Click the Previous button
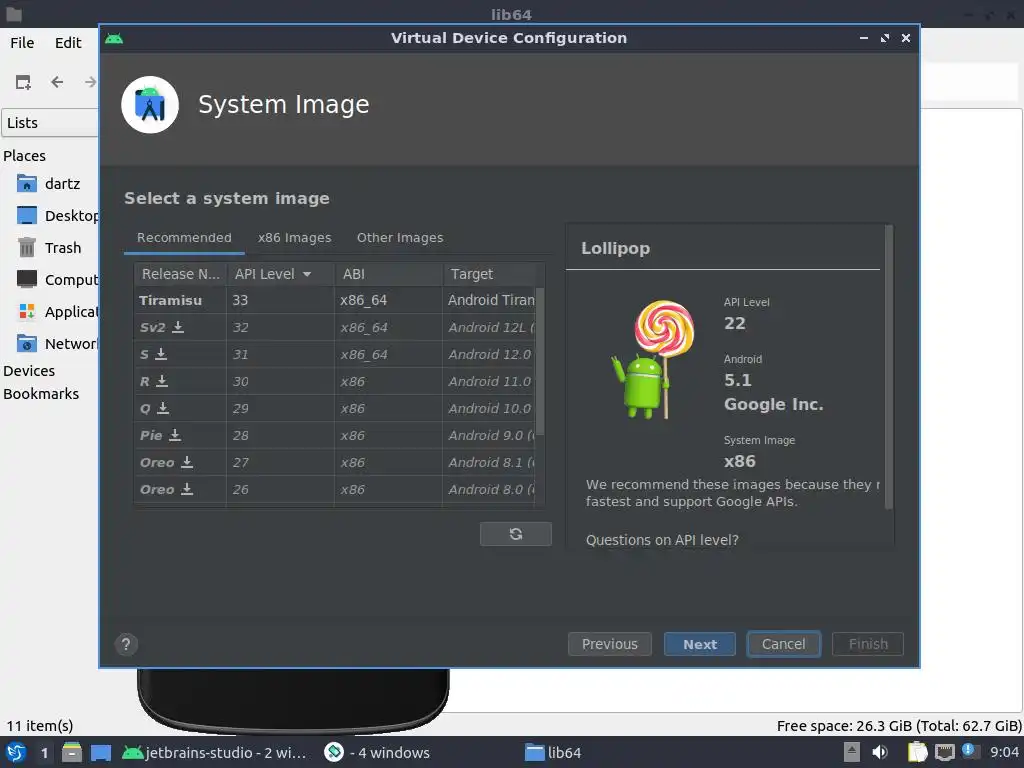1024x768 pixels. tap(609, 644)
